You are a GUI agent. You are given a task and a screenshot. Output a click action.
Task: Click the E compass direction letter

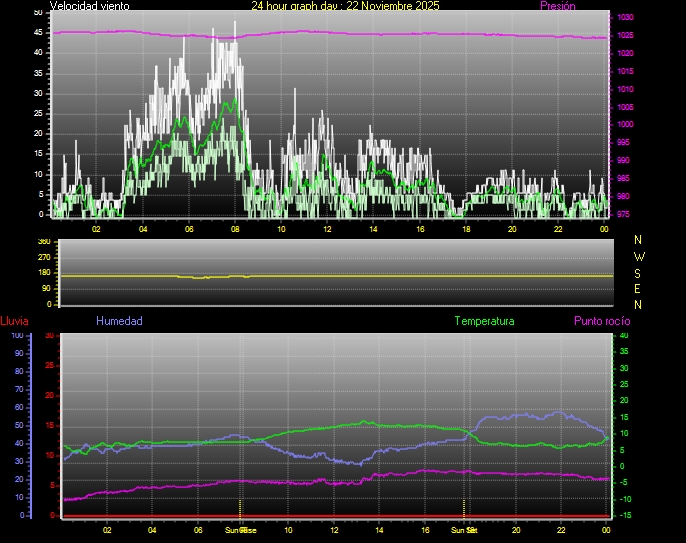tap(639, 288)
